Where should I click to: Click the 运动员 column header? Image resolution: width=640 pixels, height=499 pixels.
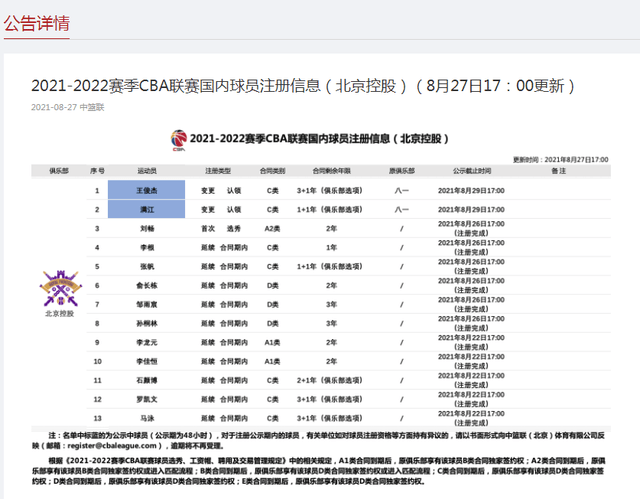[x=147, y=171]
